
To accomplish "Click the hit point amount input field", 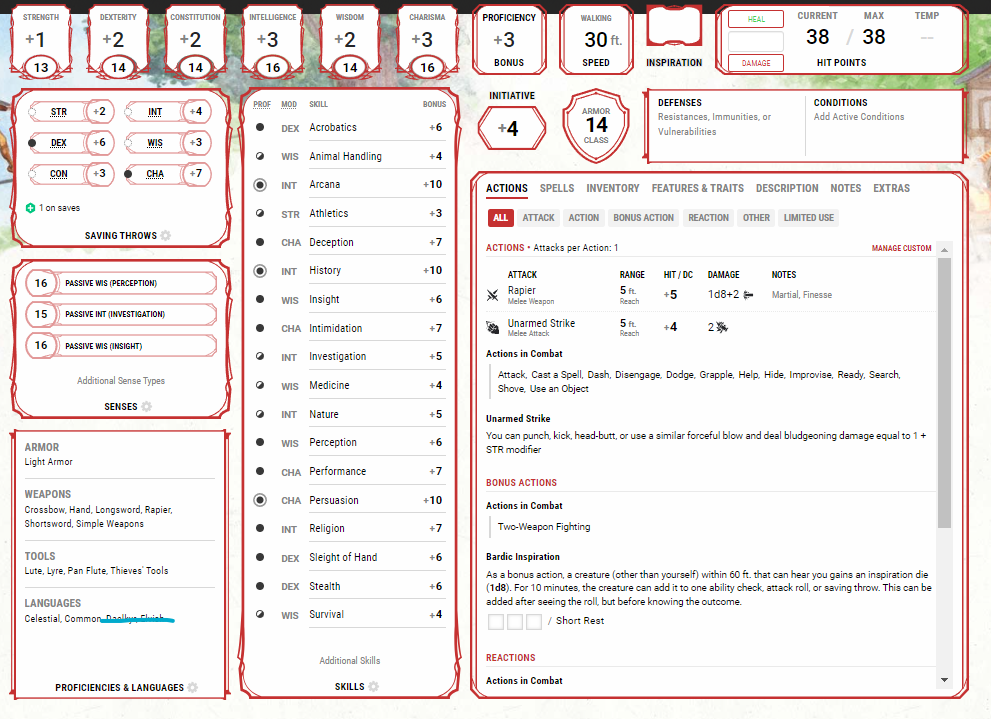I will coord(755,41).
